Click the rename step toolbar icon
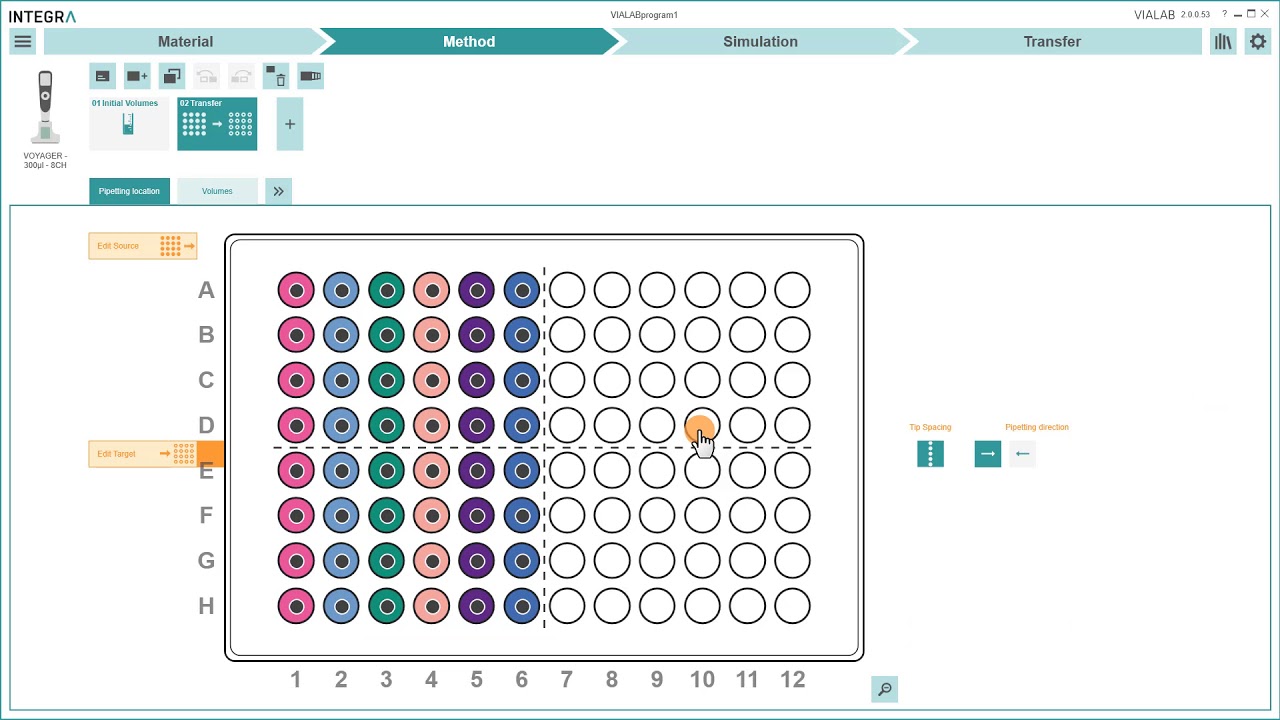 (102, 76)
